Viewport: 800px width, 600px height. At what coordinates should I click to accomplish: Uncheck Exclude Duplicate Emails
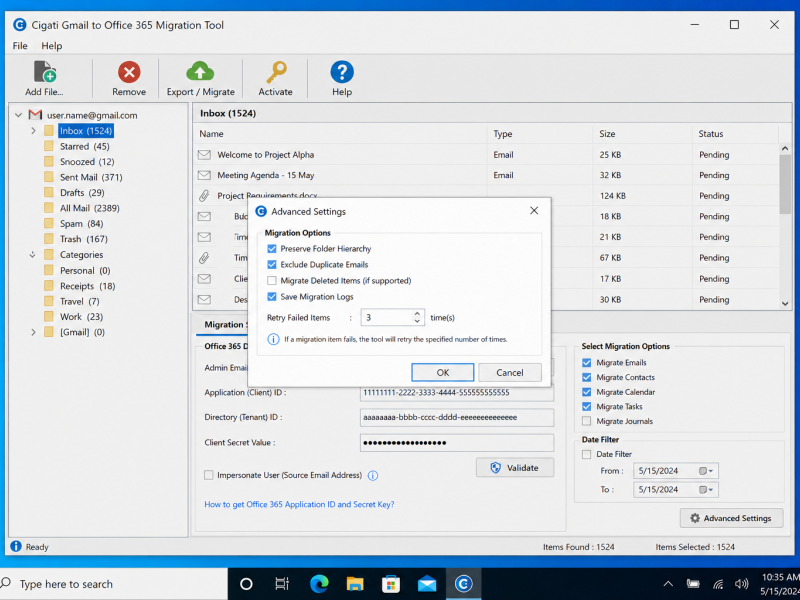click(x=272, y=265)
